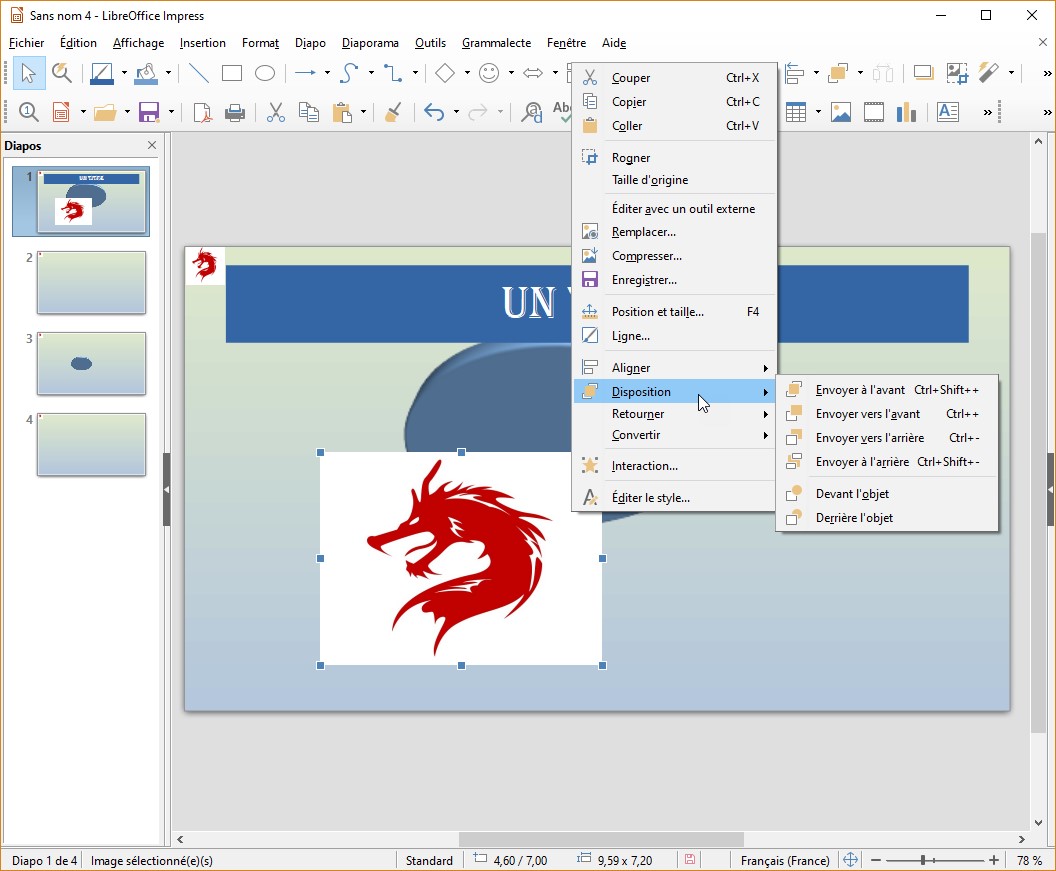Toggle the selection arrow tool

tap(29, 73)
